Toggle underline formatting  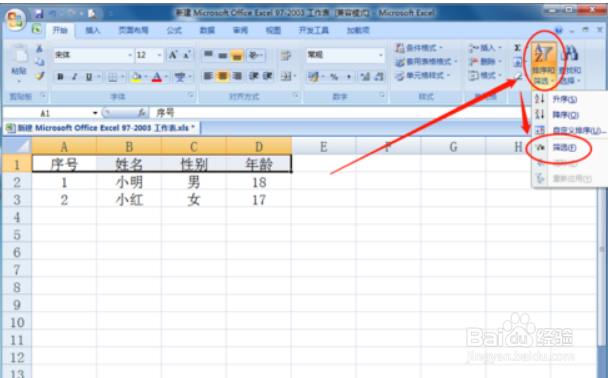[89, 77]
